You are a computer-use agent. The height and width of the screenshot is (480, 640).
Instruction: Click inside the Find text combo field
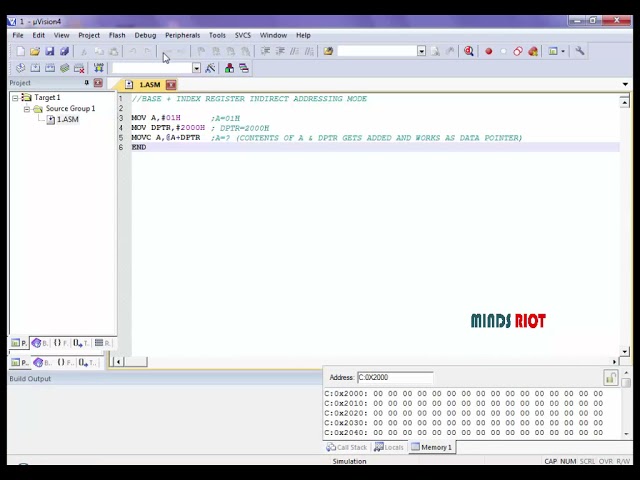click(x=378, y=51)
